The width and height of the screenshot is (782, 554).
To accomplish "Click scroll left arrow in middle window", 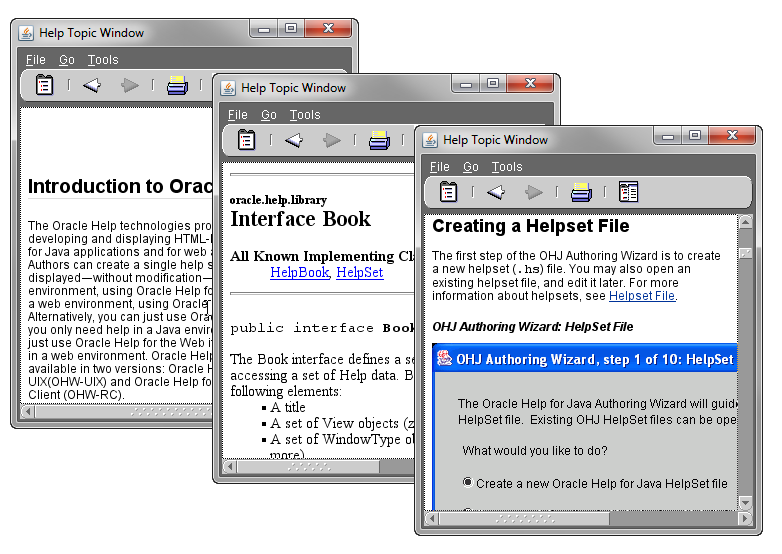I will (230, 467).
